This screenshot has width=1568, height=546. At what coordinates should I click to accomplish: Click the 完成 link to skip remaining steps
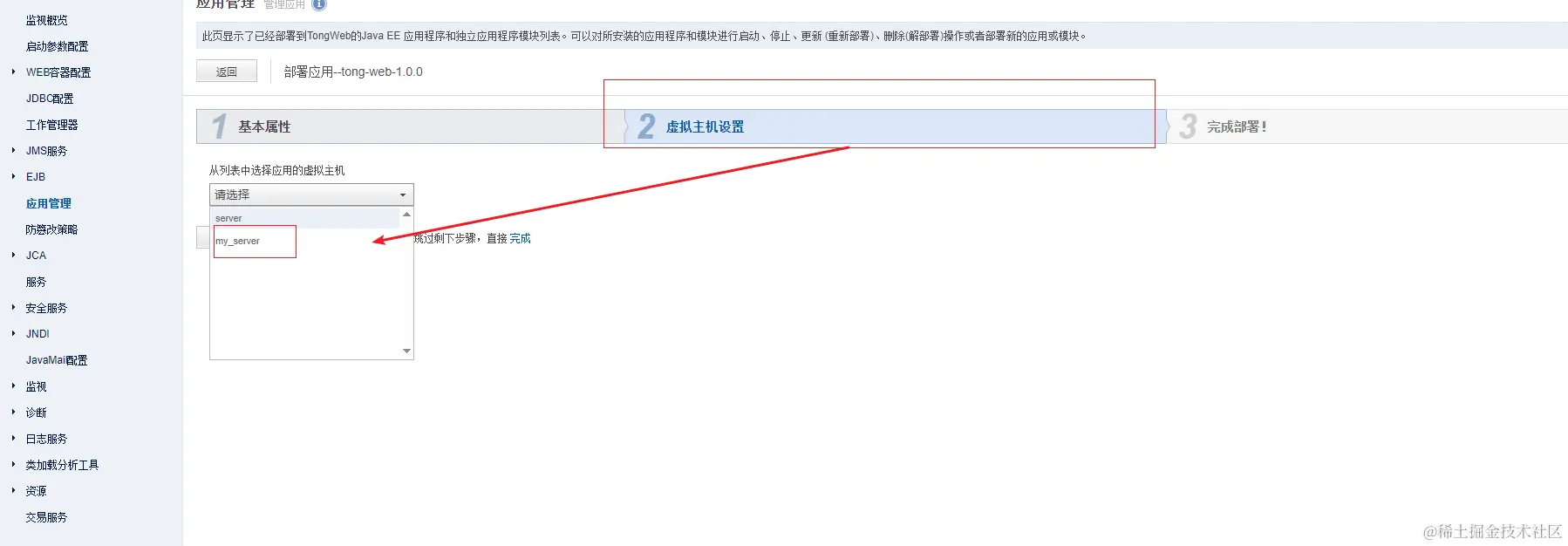pyautogui.click(x=520, y=238)
